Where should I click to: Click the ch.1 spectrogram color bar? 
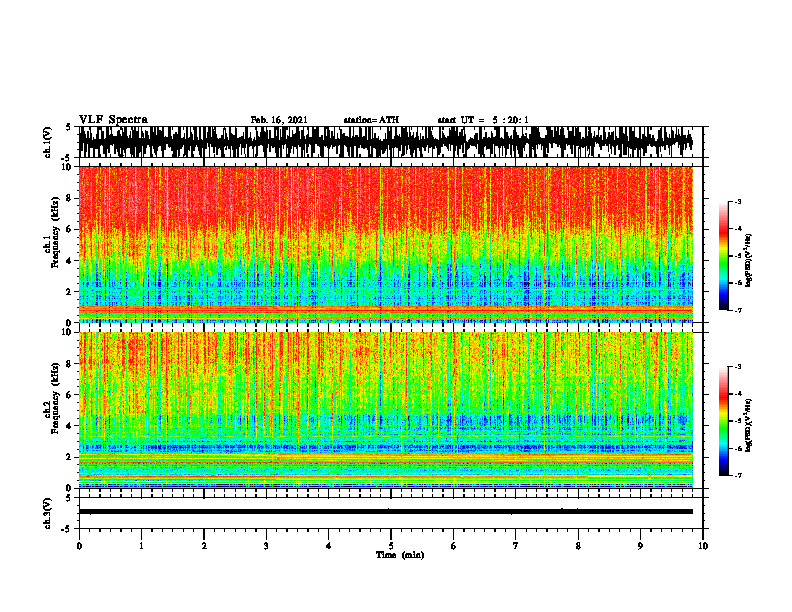[x=724, y=256]
